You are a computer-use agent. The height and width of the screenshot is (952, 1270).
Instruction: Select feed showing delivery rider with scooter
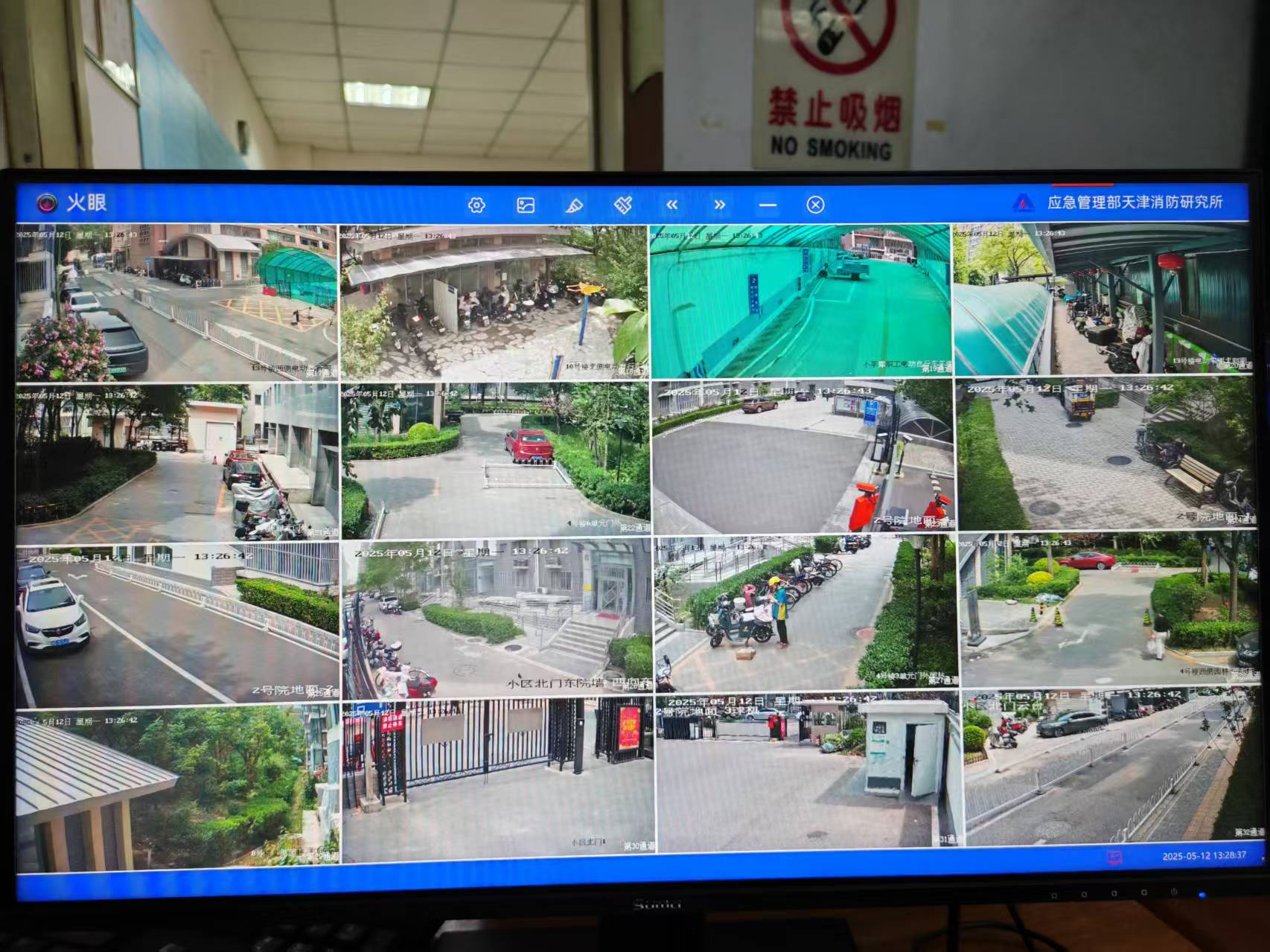pos(805,612)
